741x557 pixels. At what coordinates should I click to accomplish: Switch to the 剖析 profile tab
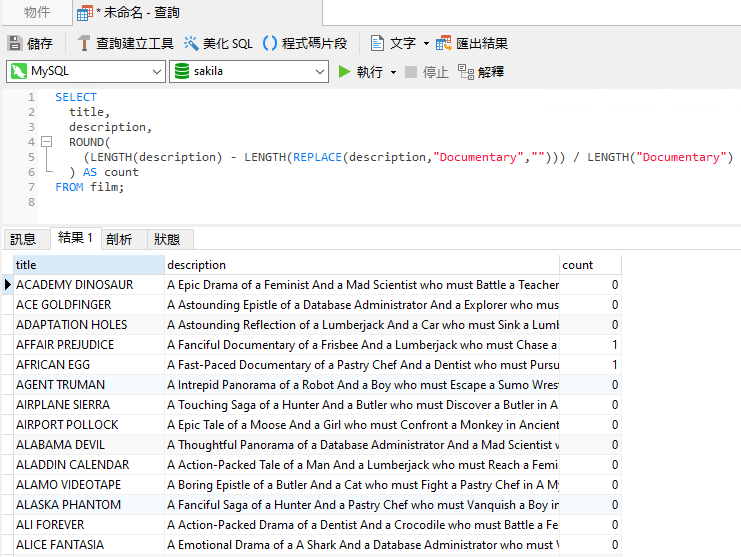click(118, 239)
